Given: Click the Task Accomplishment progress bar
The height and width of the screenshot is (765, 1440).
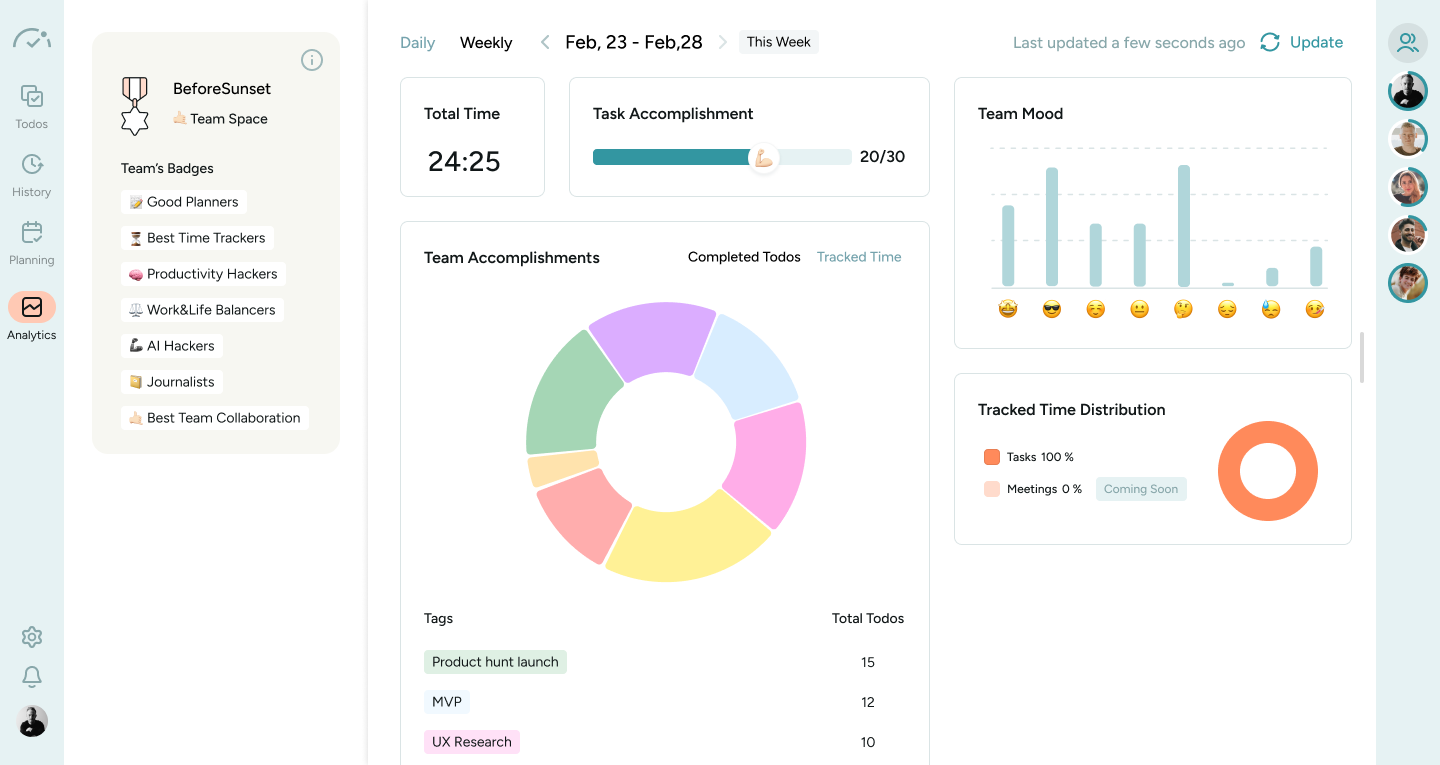Looking at the screenshot, I should click(720, 157).
